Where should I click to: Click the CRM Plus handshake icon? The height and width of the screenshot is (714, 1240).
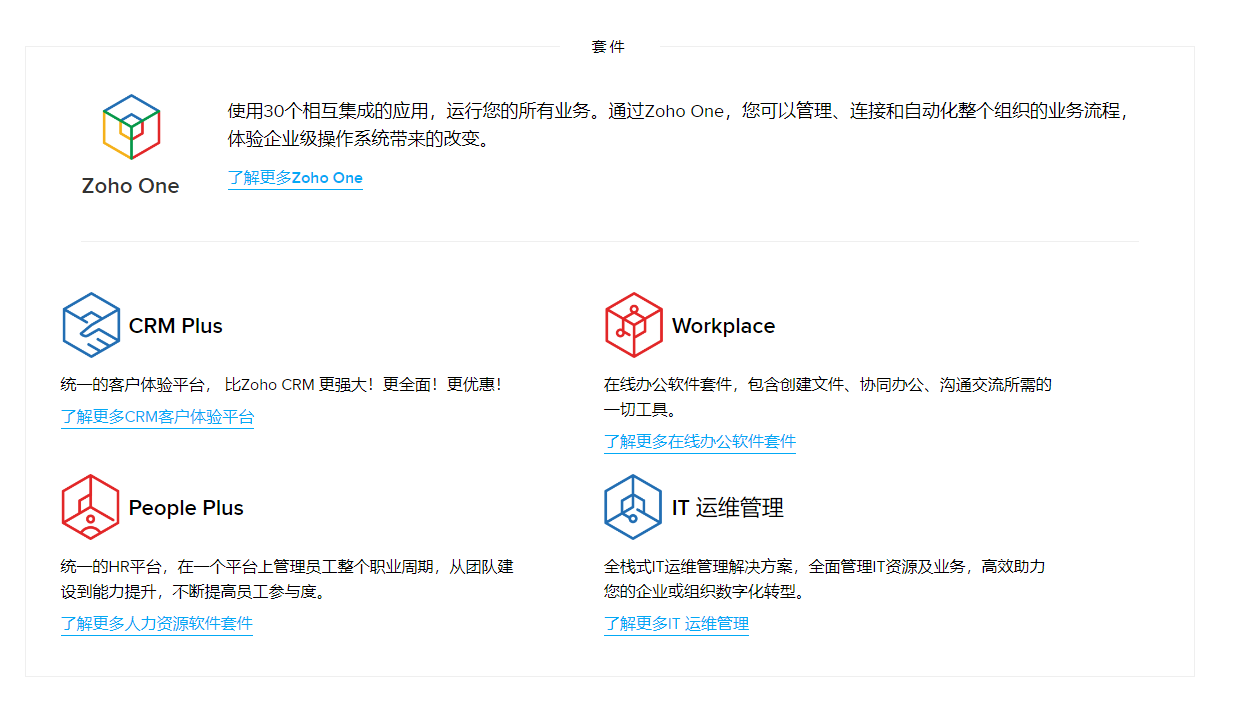click(x=91, y=325)
